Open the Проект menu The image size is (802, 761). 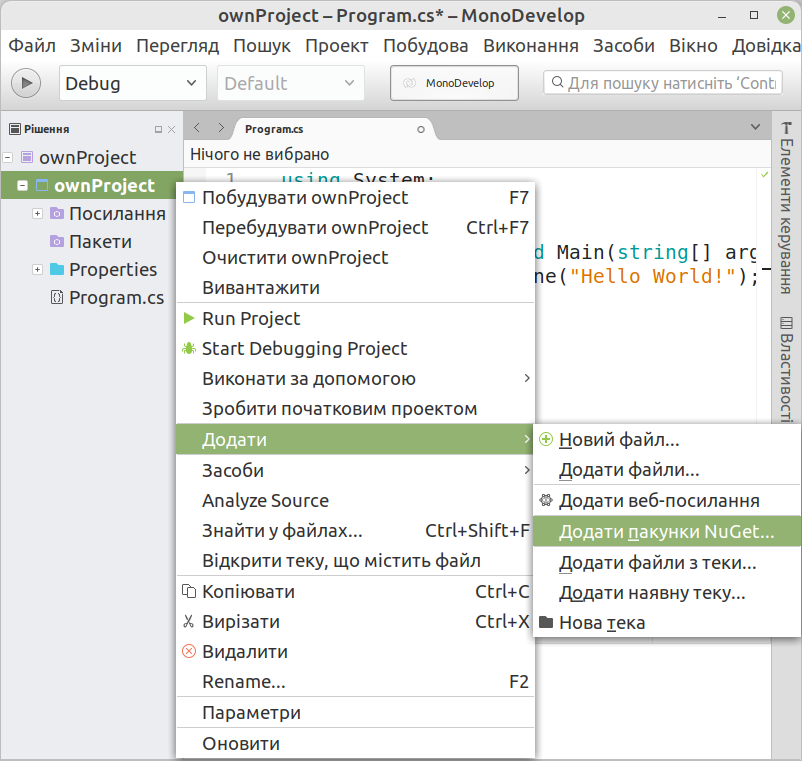pyautogui.click(x=337, y=46)
